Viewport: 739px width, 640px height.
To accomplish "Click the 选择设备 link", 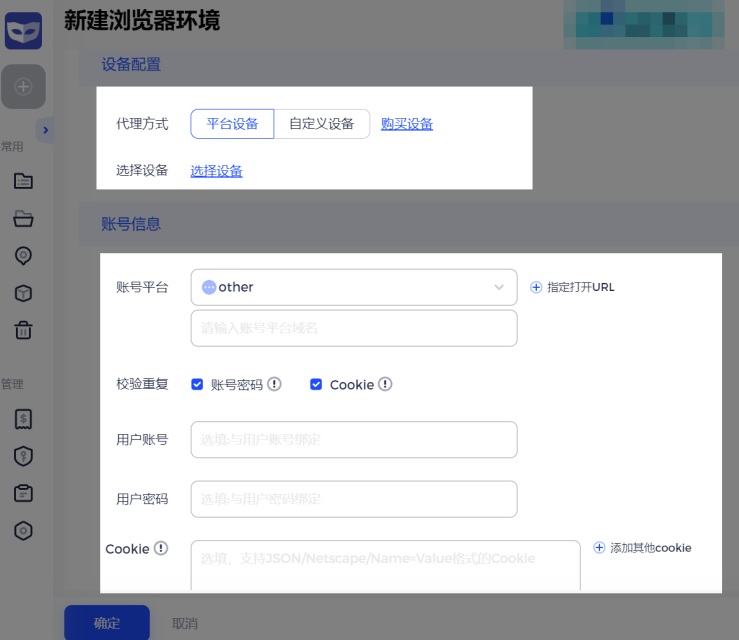I will point(216,171).
